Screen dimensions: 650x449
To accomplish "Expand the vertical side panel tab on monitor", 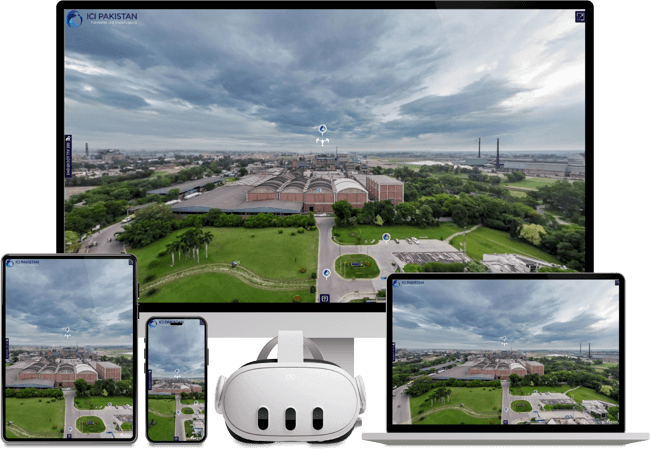I will [x=68, y=156].
